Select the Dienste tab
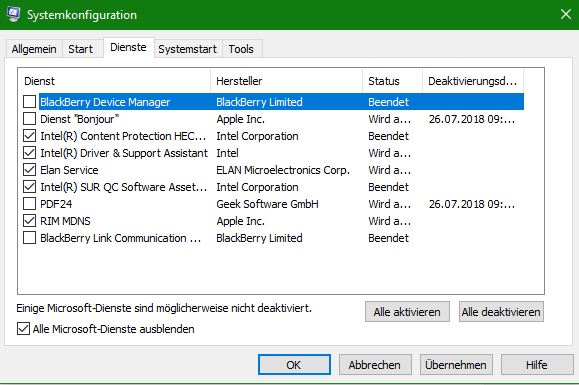This screenshot has height=385, width=579. click(x=128, y=47)
